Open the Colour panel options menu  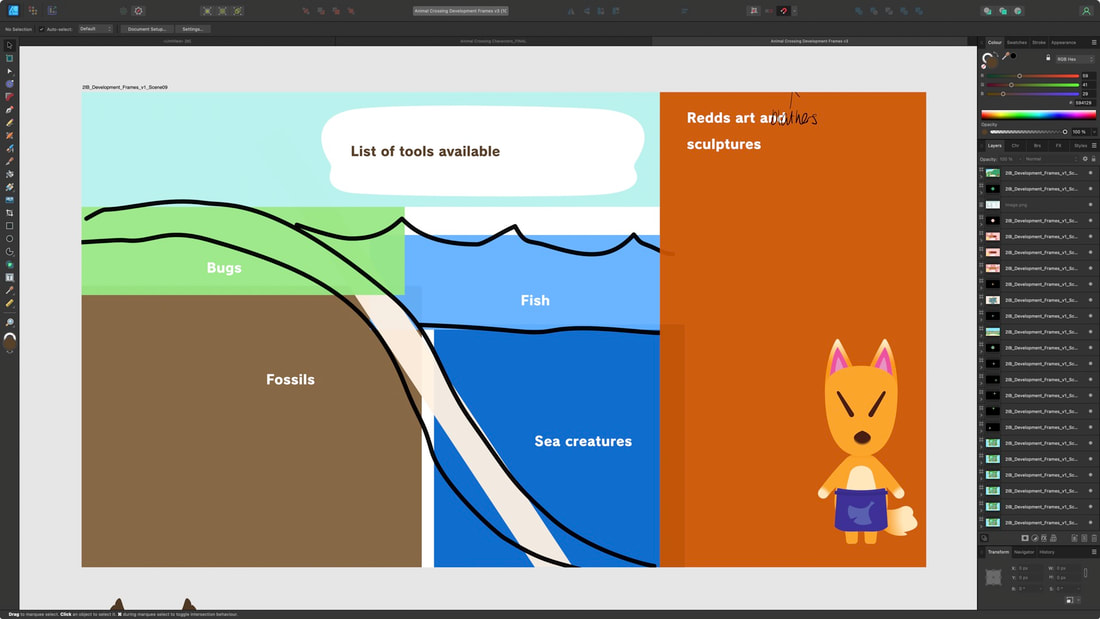coord(1094,42)
